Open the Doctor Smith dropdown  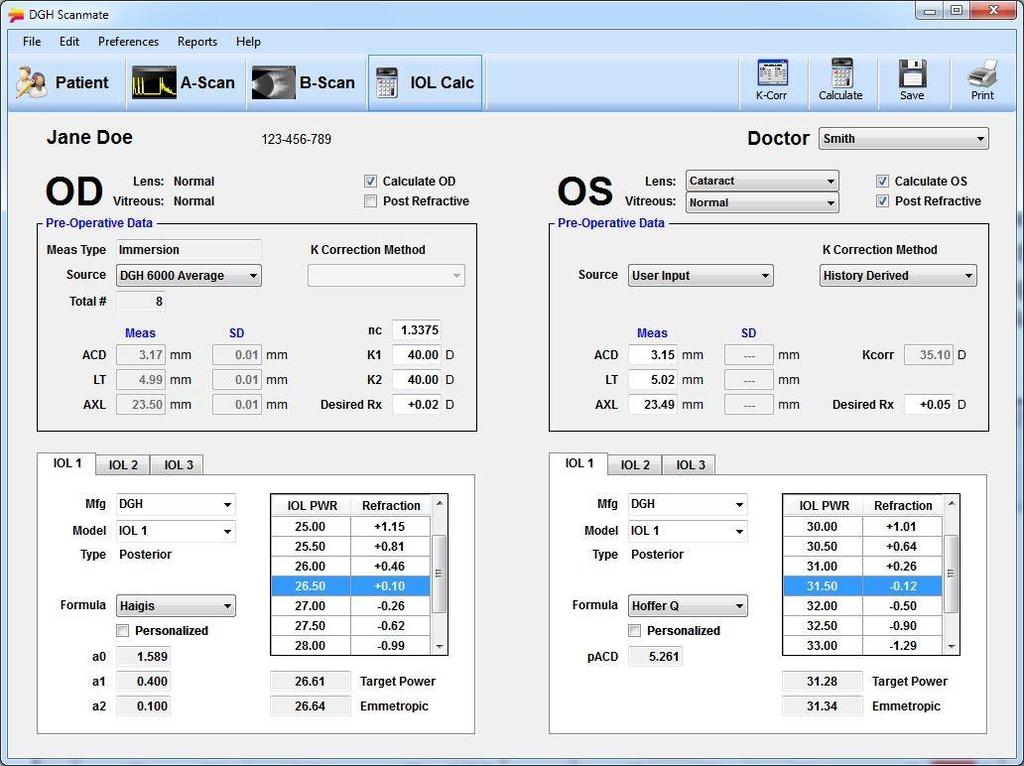coord(903,138)
